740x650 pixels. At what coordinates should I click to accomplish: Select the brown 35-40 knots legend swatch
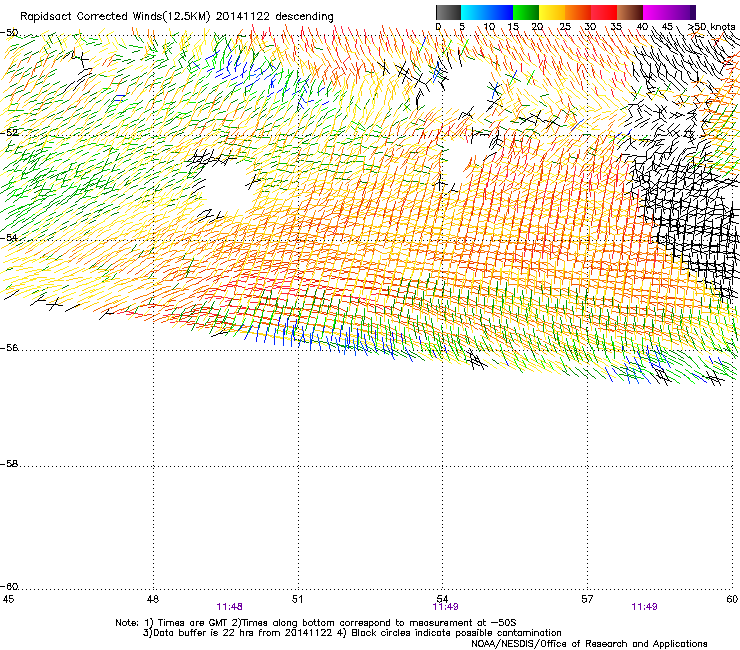(x=630, y=12)
